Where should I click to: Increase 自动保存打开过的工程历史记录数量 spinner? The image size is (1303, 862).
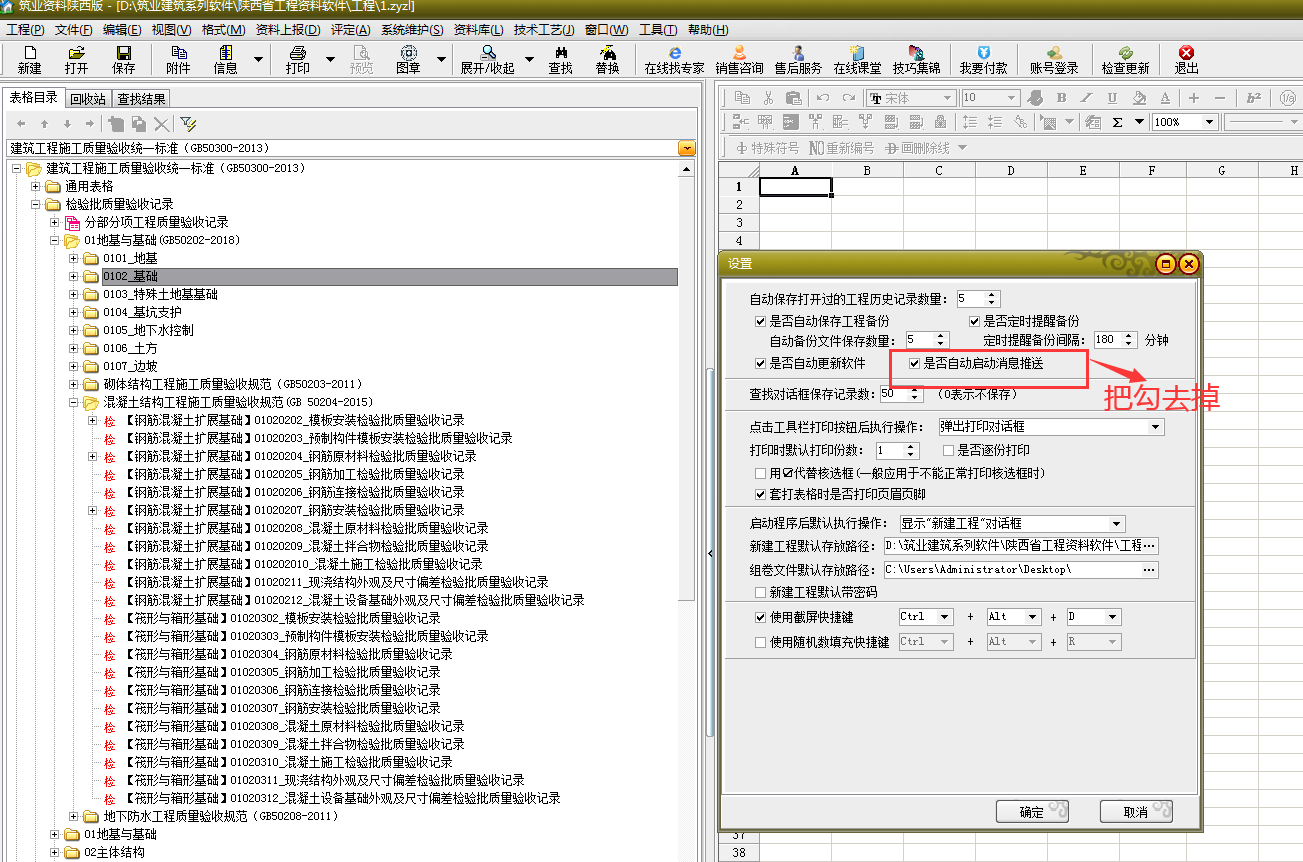(x=992, y=295)
